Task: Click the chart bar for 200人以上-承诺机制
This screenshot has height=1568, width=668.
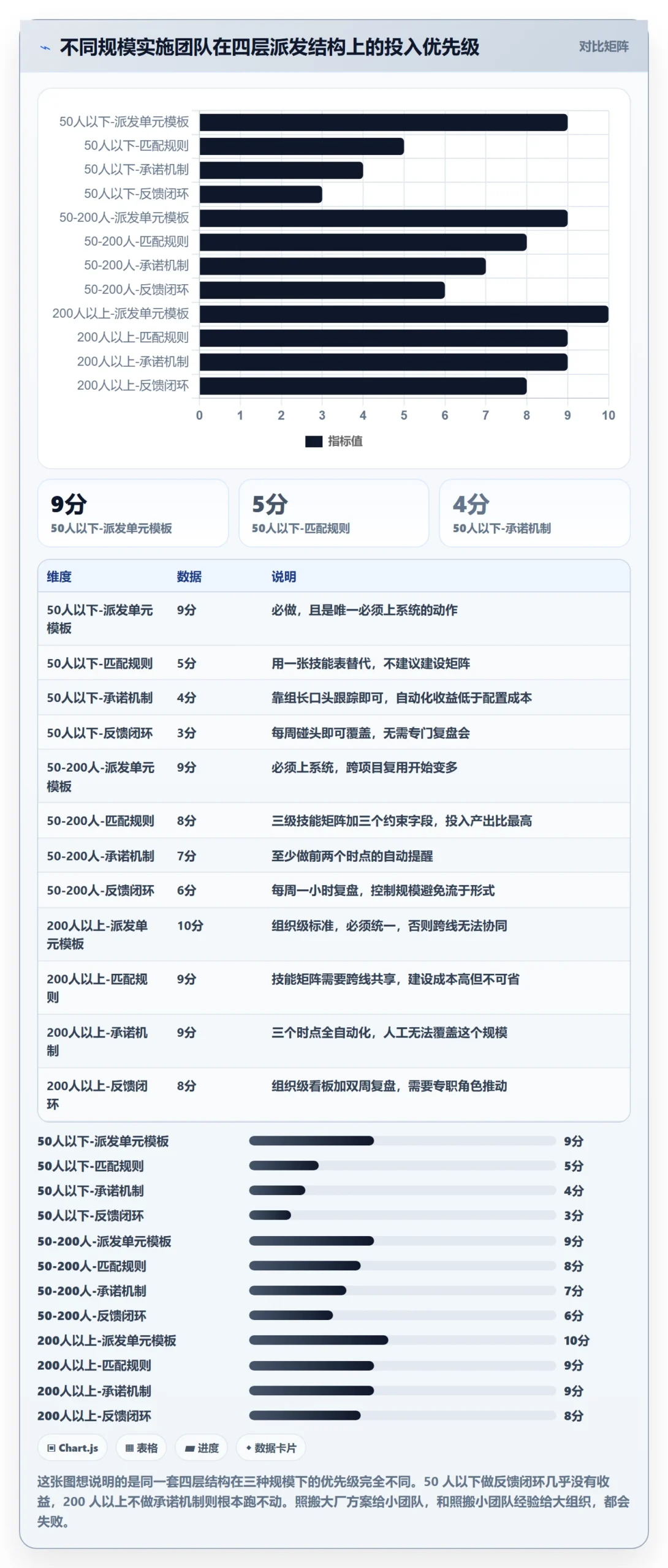Action: coord(383,362)
